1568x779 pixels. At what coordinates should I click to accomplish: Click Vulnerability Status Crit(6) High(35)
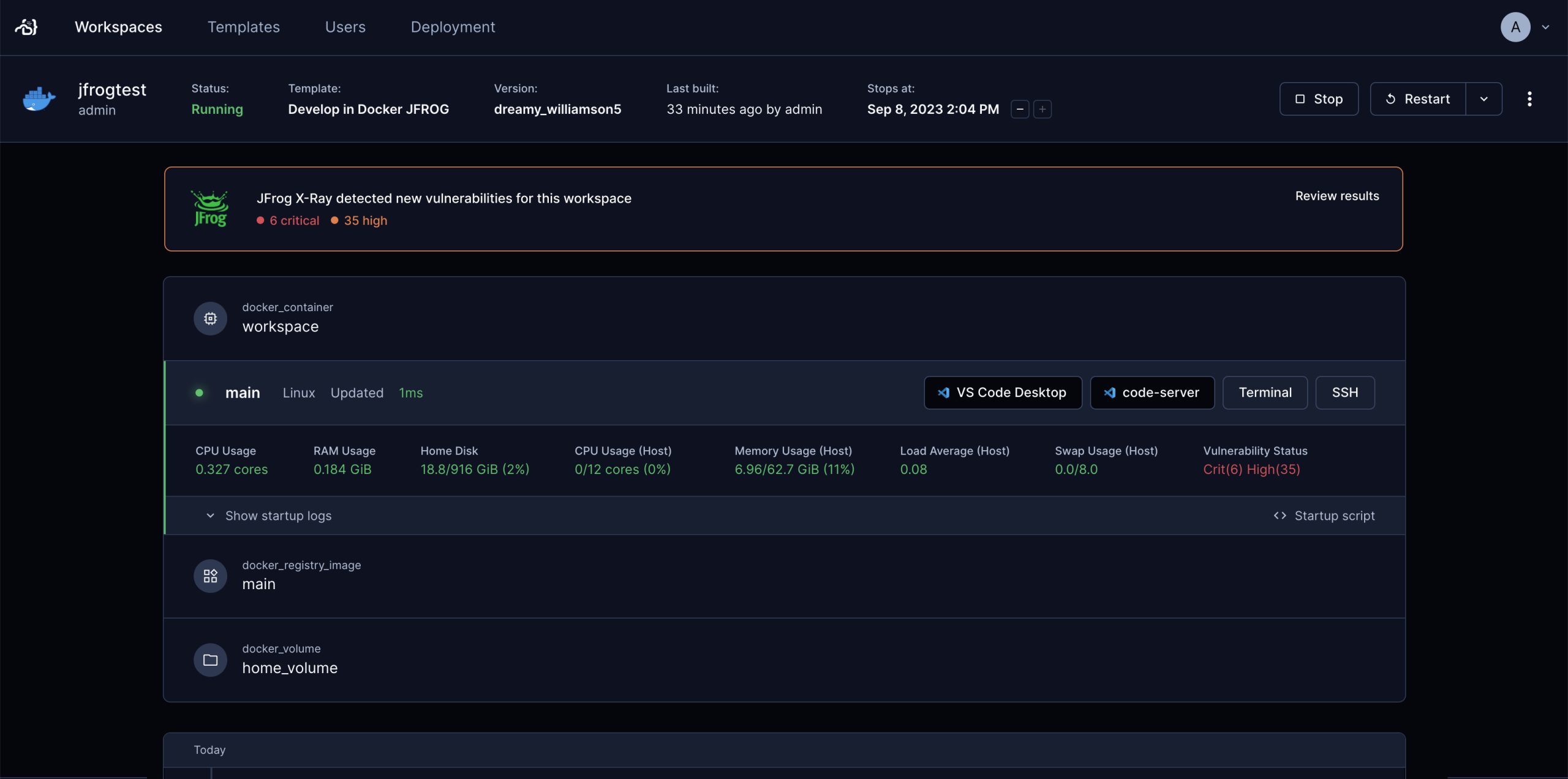[1251, 470]
